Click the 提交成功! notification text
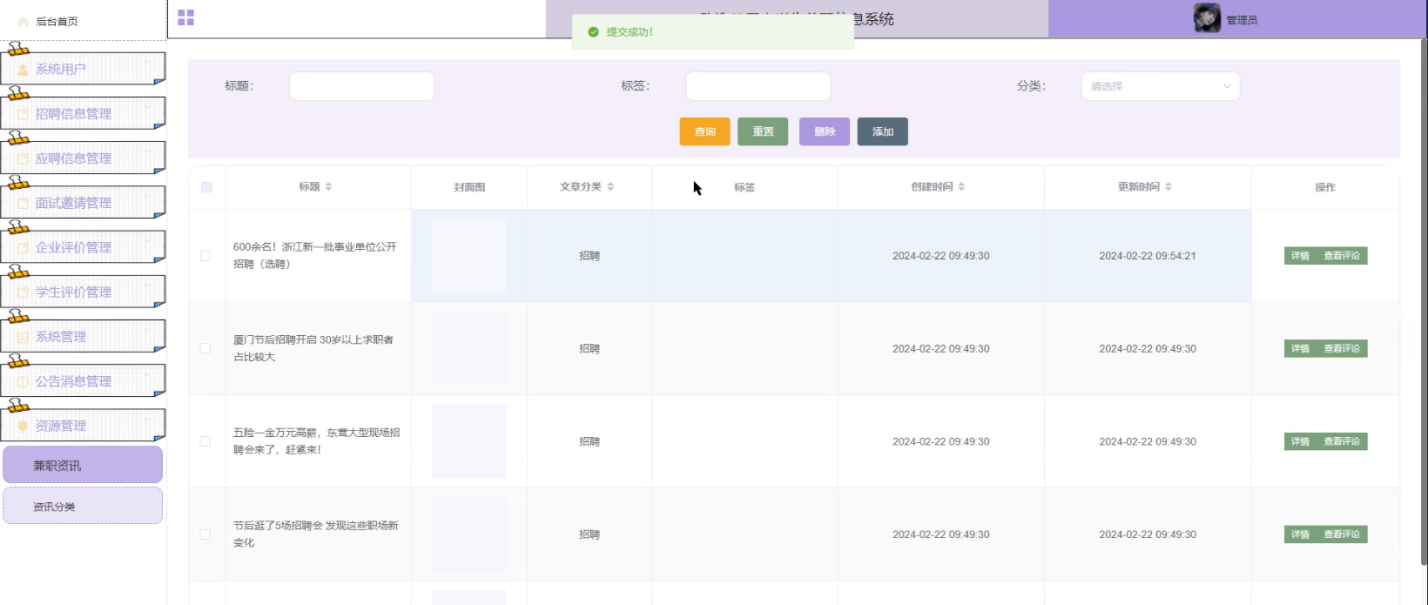The width and height of the screenshot is (1428, 605). pyautogui.click(x=630, y=32)
